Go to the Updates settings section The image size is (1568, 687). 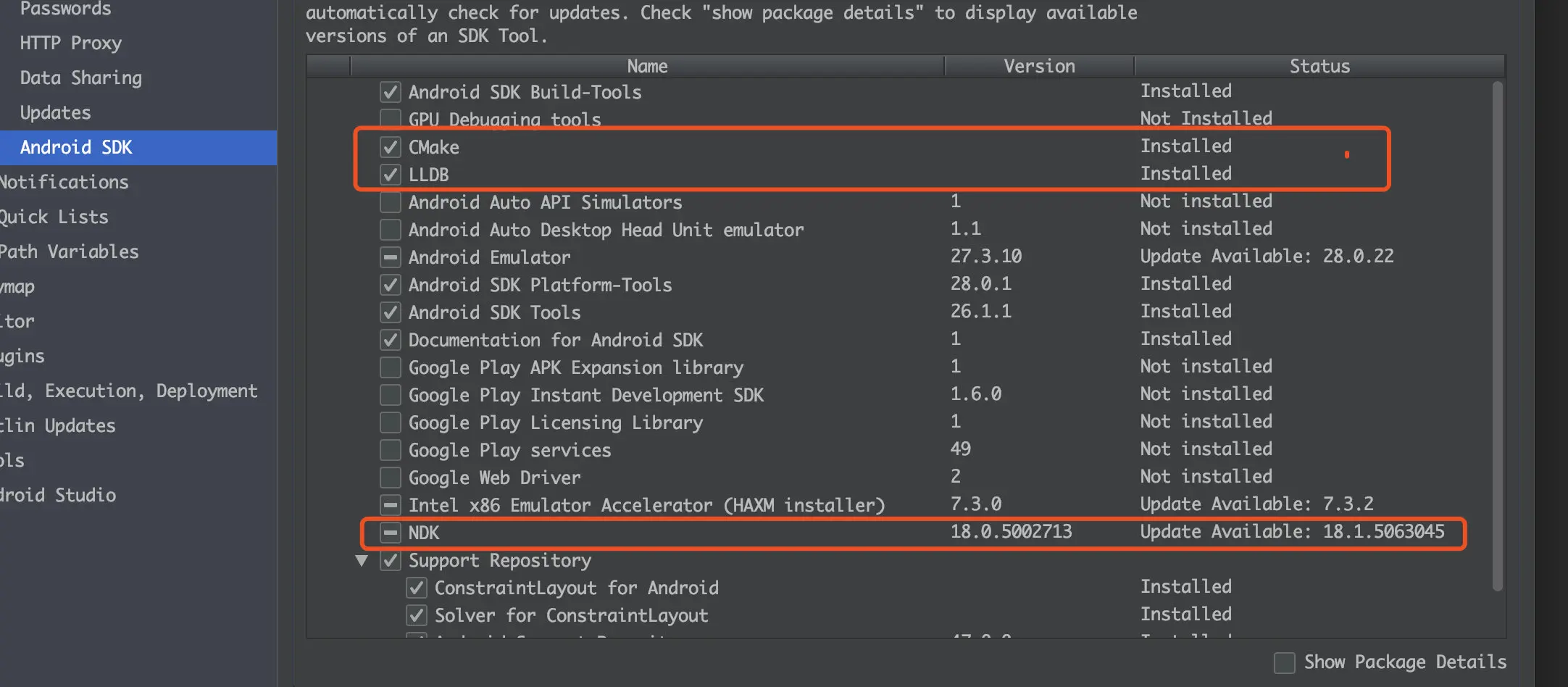click(56, 112)
